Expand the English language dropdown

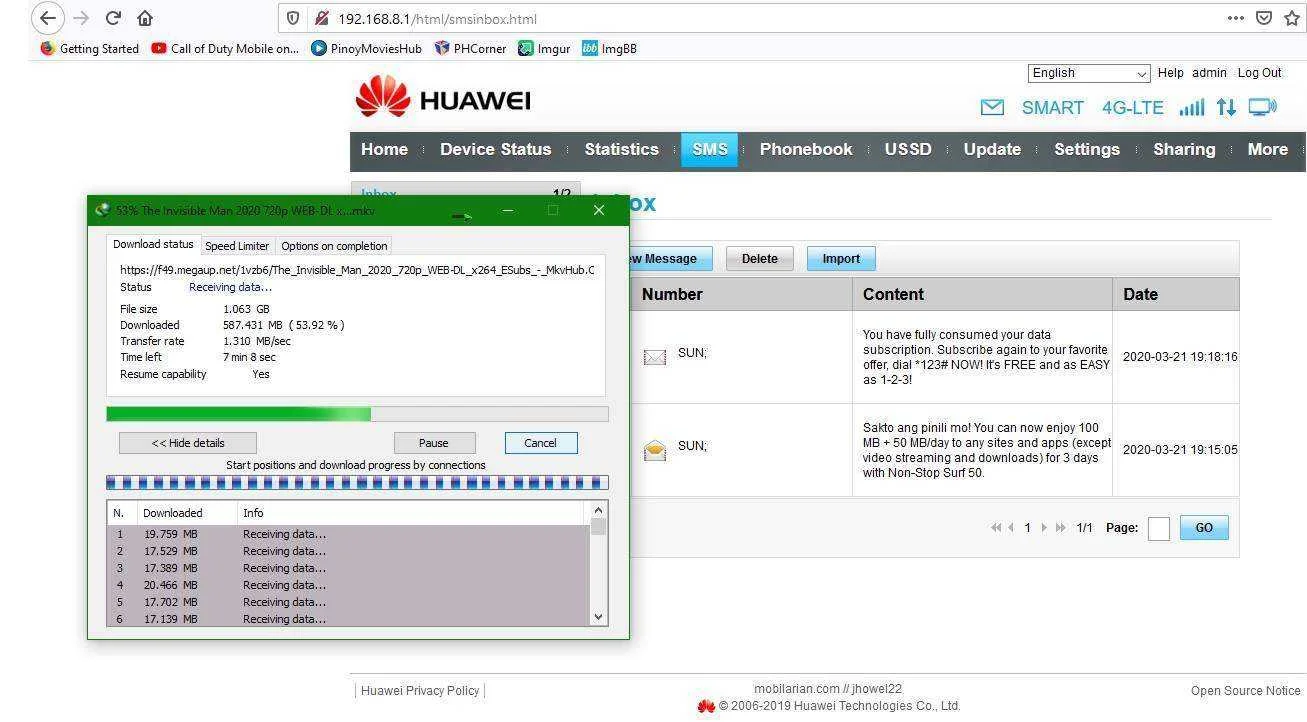pos(1089,73)
